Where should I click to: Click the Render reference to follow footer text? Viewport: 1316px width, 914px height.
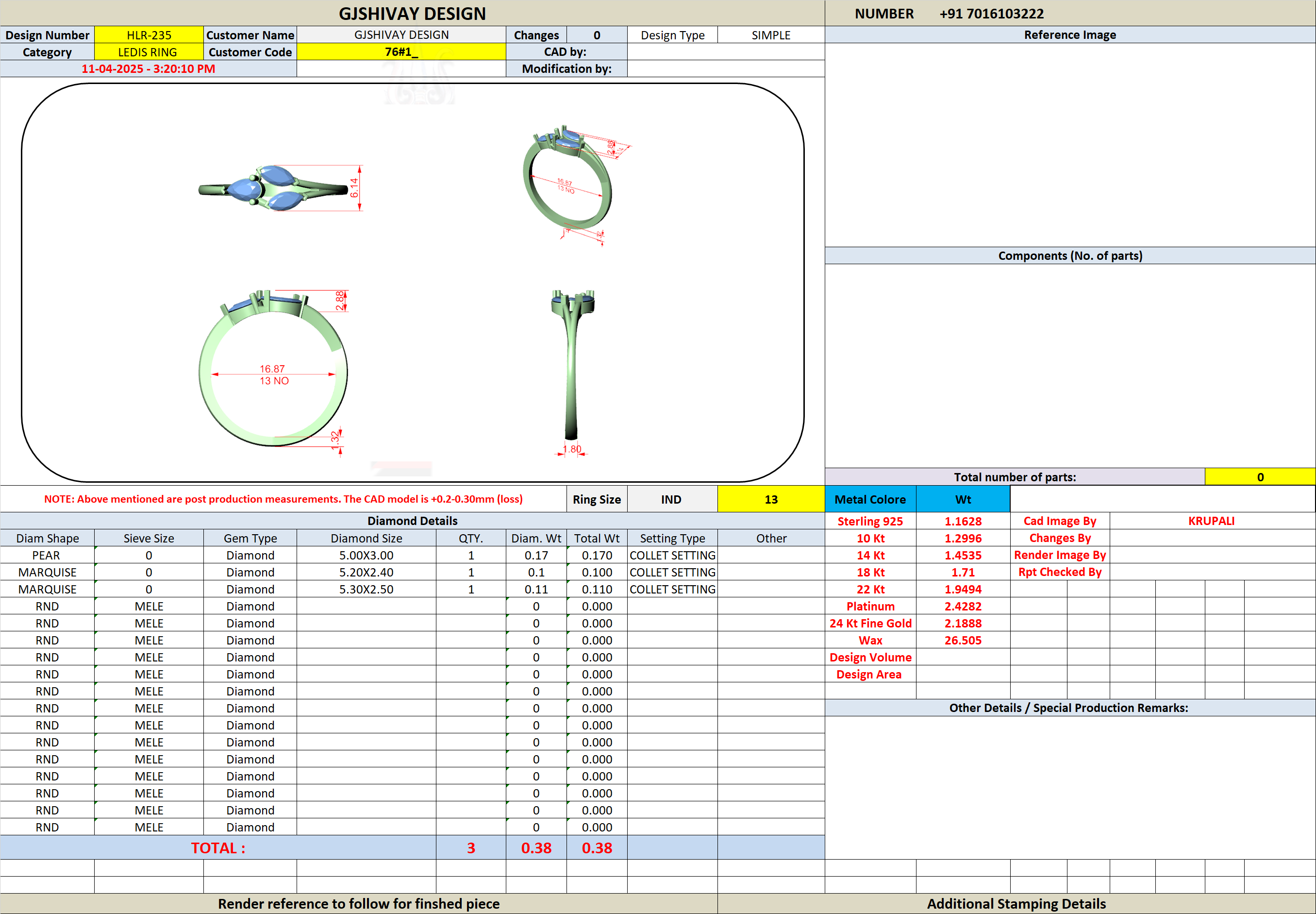pos(358,904)
